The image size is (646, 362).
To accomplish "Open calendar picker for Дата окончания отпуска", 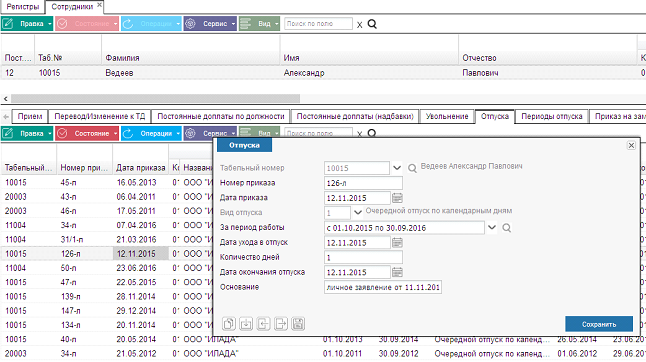I will (x=397, y=272).
